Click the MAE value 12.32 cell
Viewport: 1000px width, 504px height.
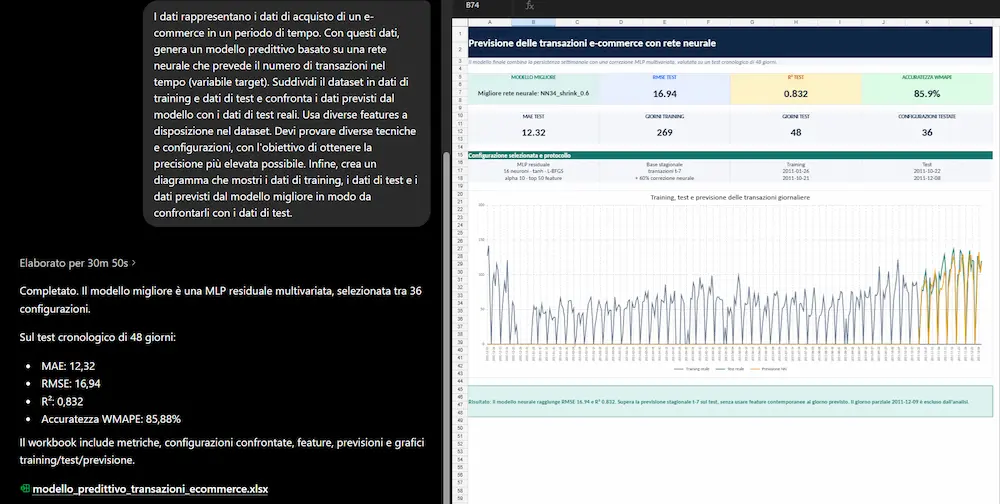coord(533,133)
